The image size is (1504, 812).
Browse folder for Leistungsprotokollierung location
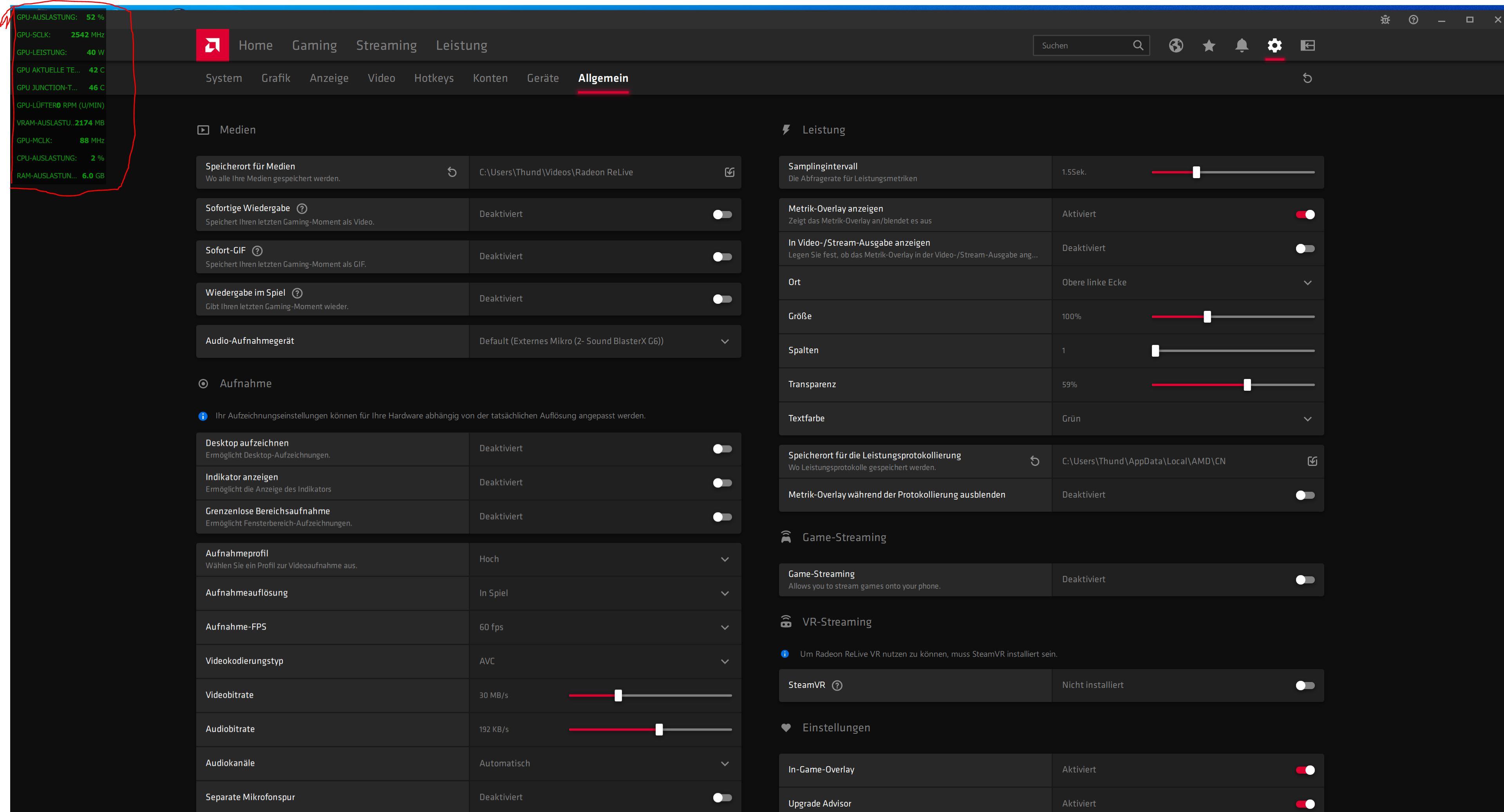coord(1312,461)
